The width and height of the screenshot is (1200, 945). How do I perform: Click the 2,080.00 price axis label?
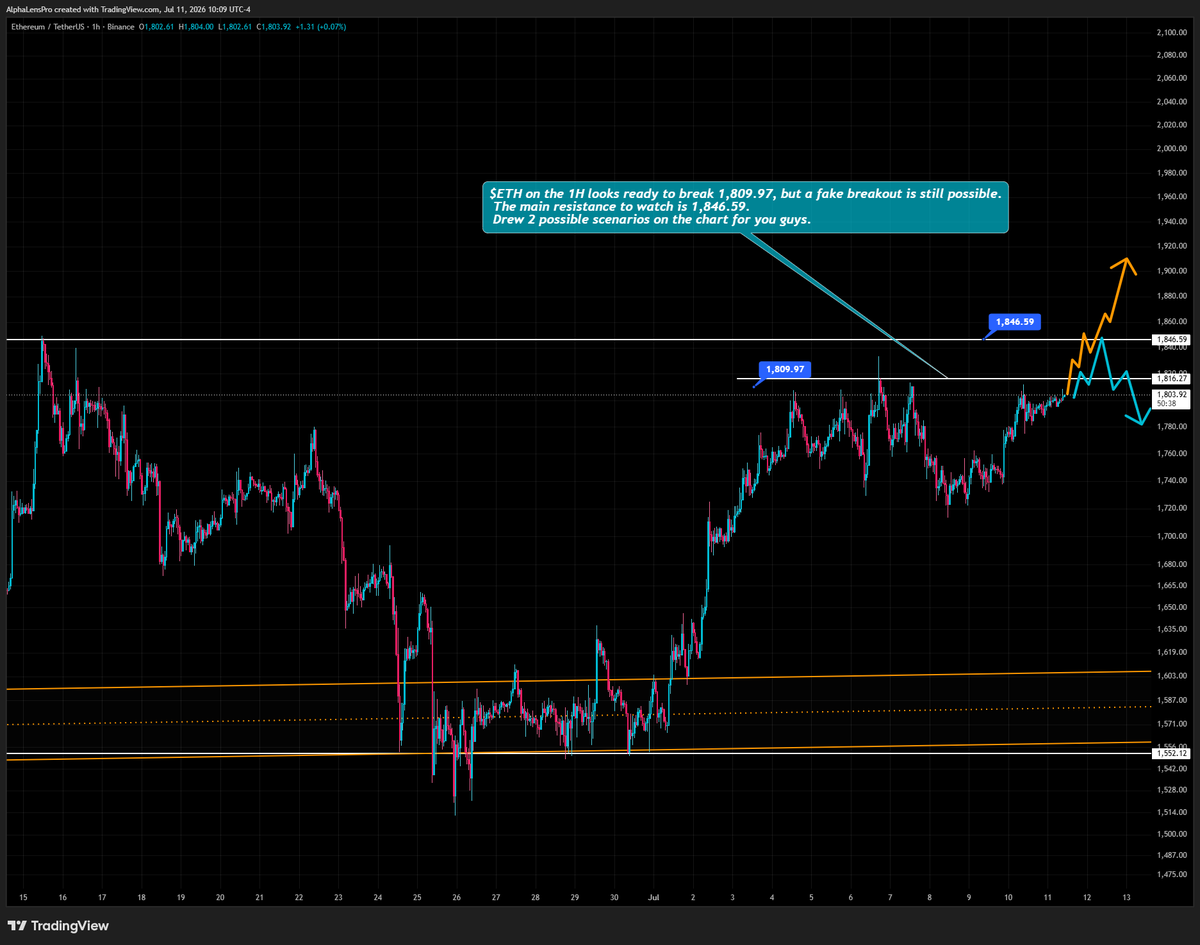point(1171,54)
